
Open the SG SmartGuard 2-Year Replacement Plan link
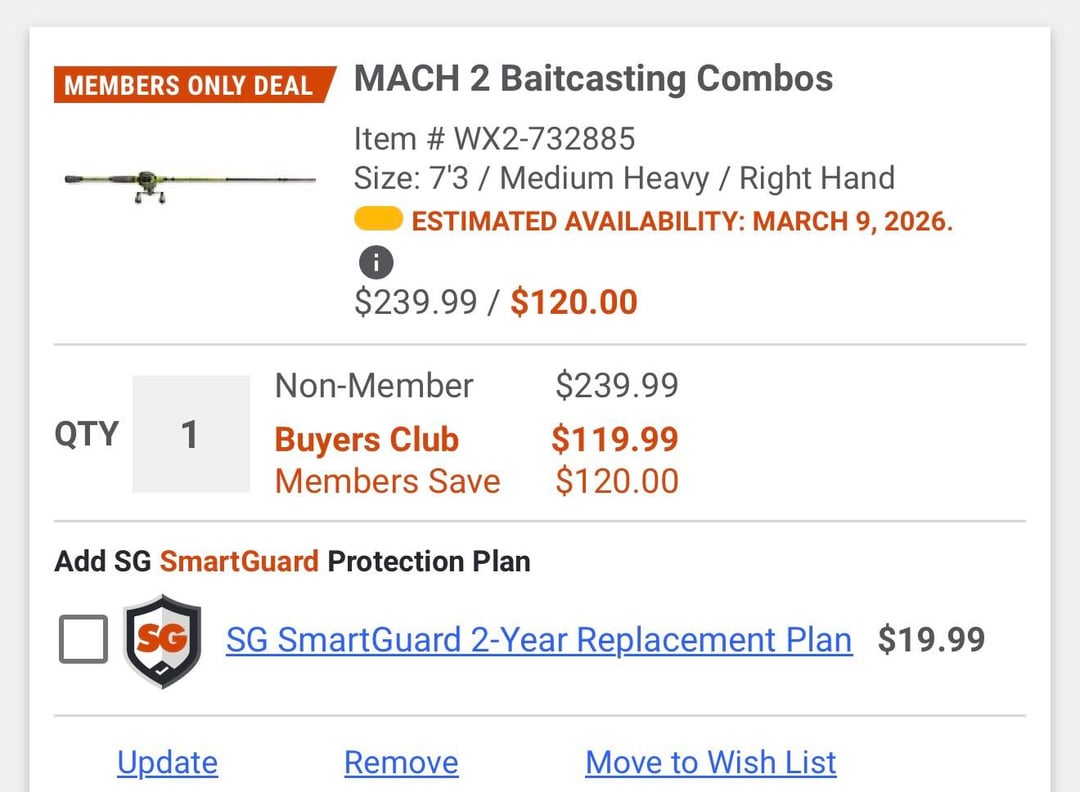pos(539,640)
